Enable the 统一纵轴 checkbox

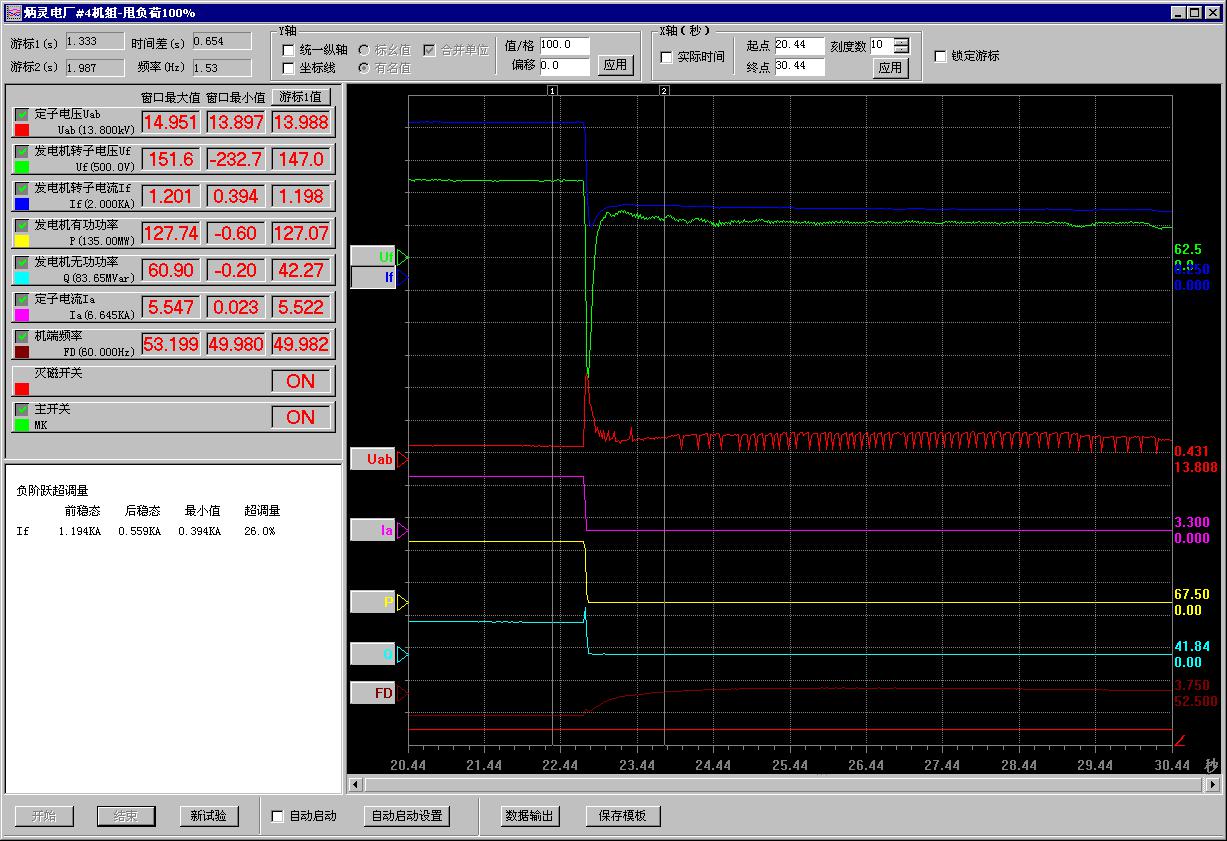(289, 50)
